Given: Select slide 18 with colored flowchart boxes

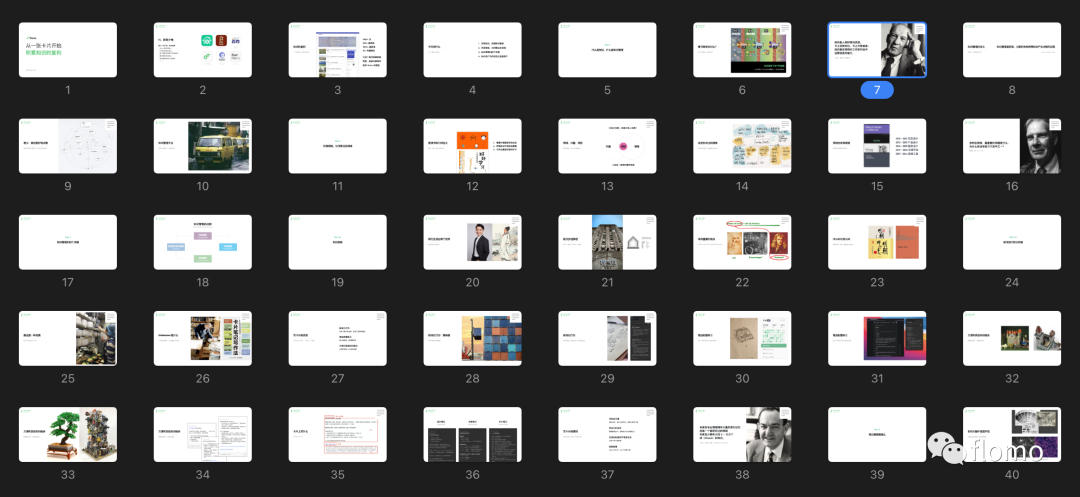Looking at the screenshot, I should point(202,242).
